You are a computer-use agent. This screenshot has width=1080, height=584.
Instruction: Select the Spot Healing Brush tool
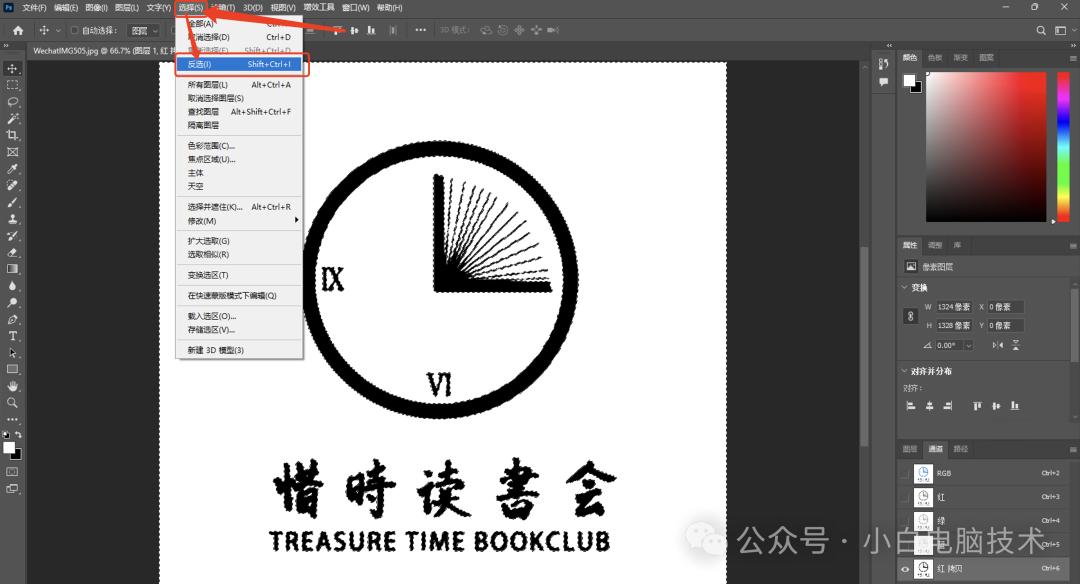[x=12, y=185]
